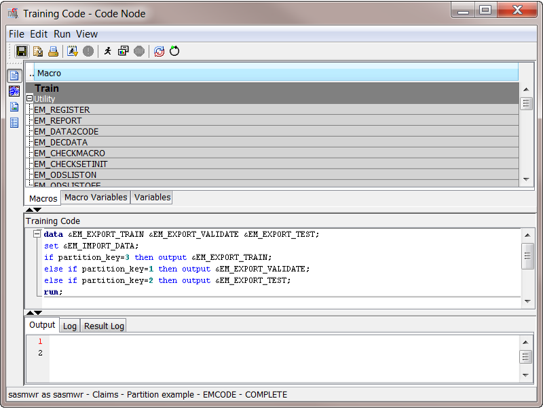Click the gray octagon Stop toolbar icon
Image resolution: width=543 pixels, height=408 pixels.
point(139,51)
